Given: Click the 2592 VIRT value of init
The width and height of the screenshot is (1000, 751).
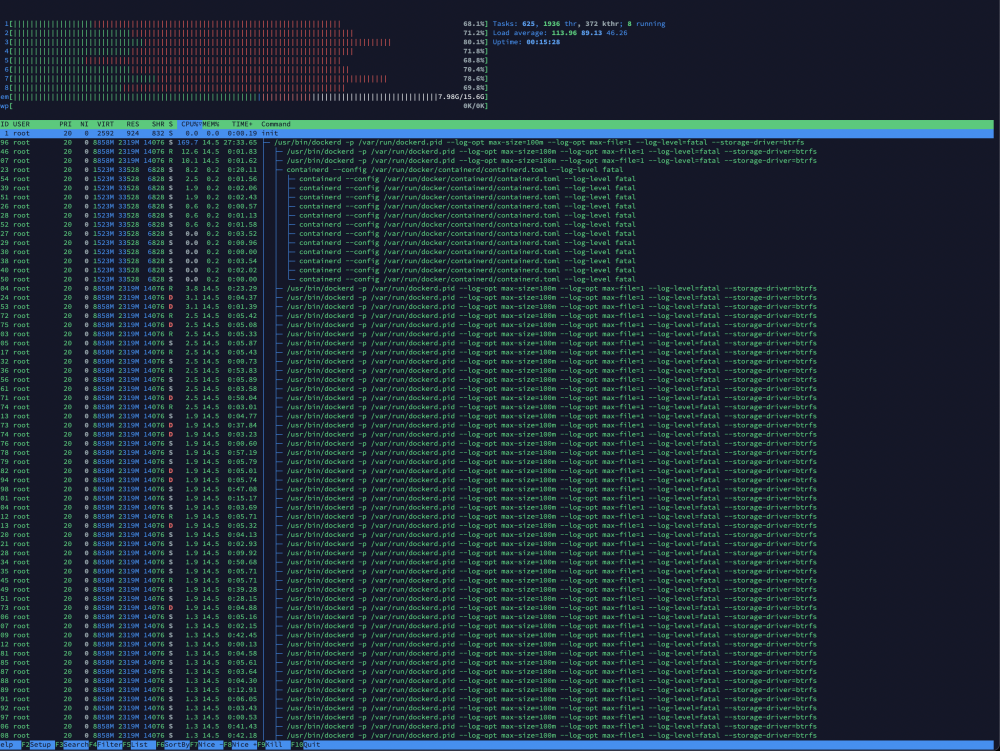Looking at the screenshot, I should (x=105, y=133).
